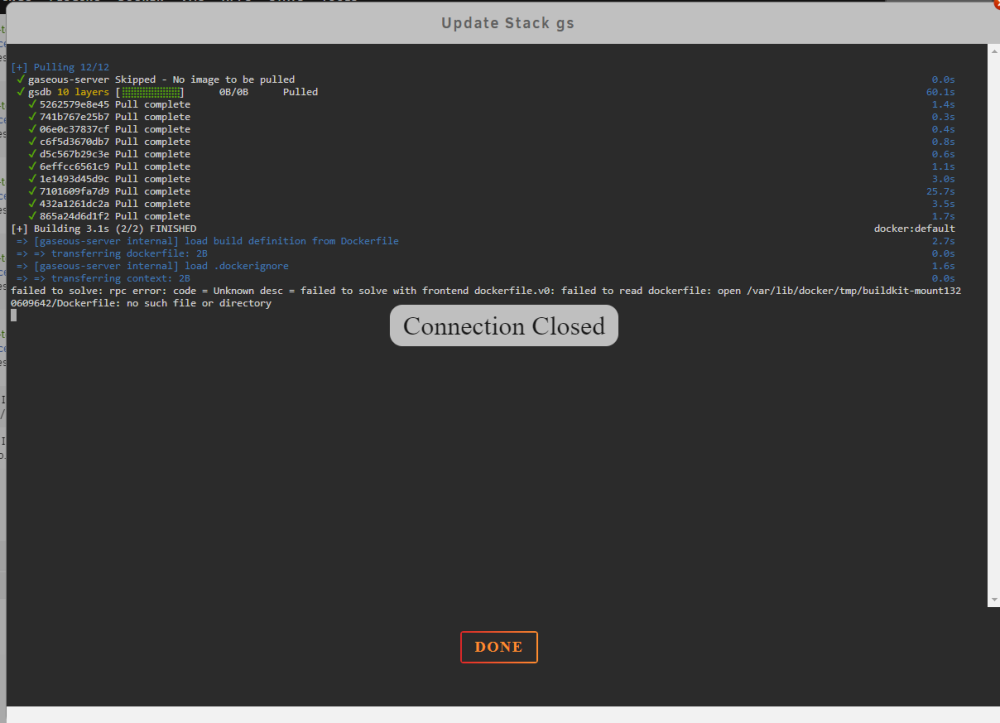Click the layer 865a24d6d1f2 line

[109, 216]
